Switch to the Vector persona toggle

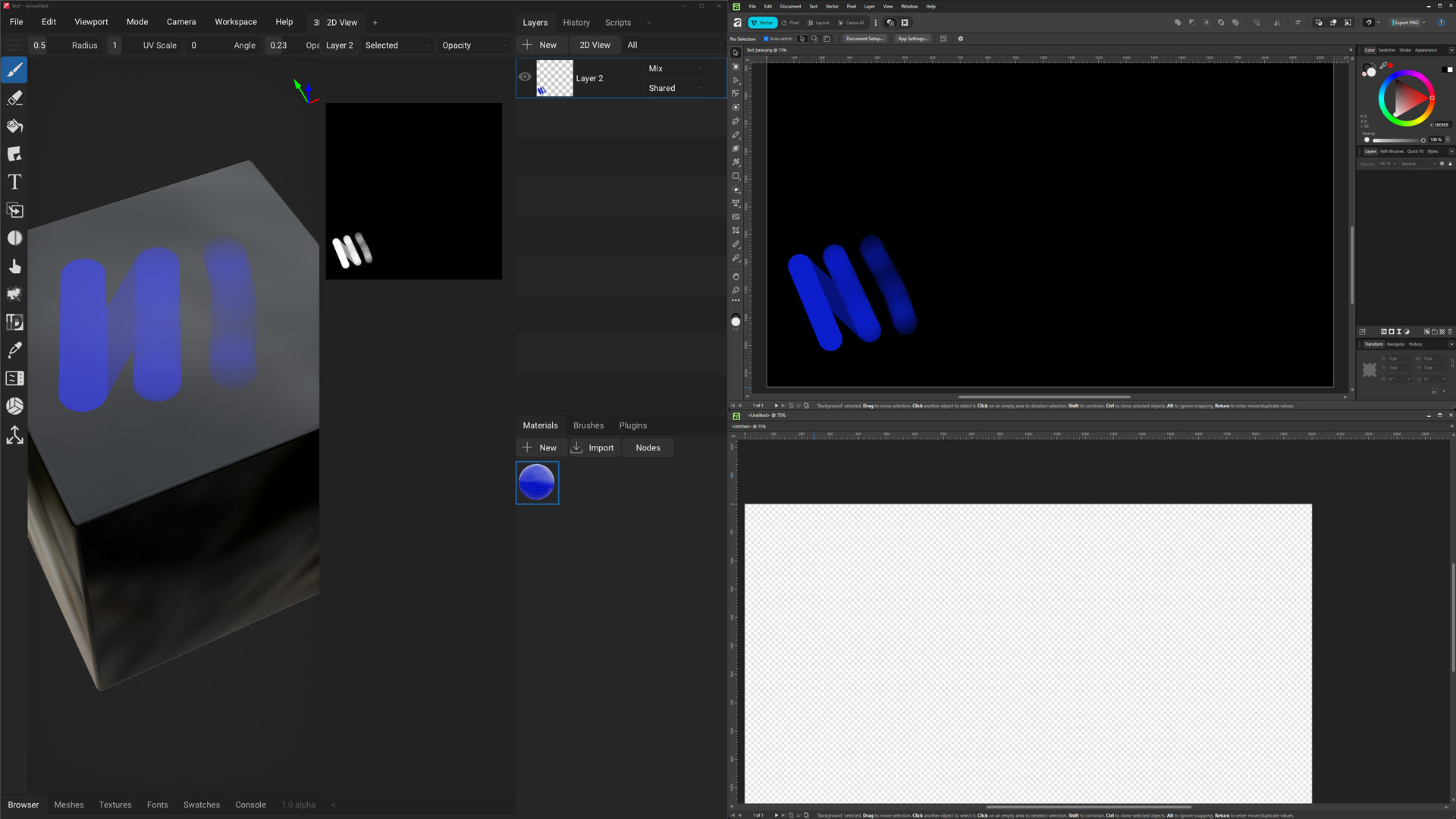point(762,23)
